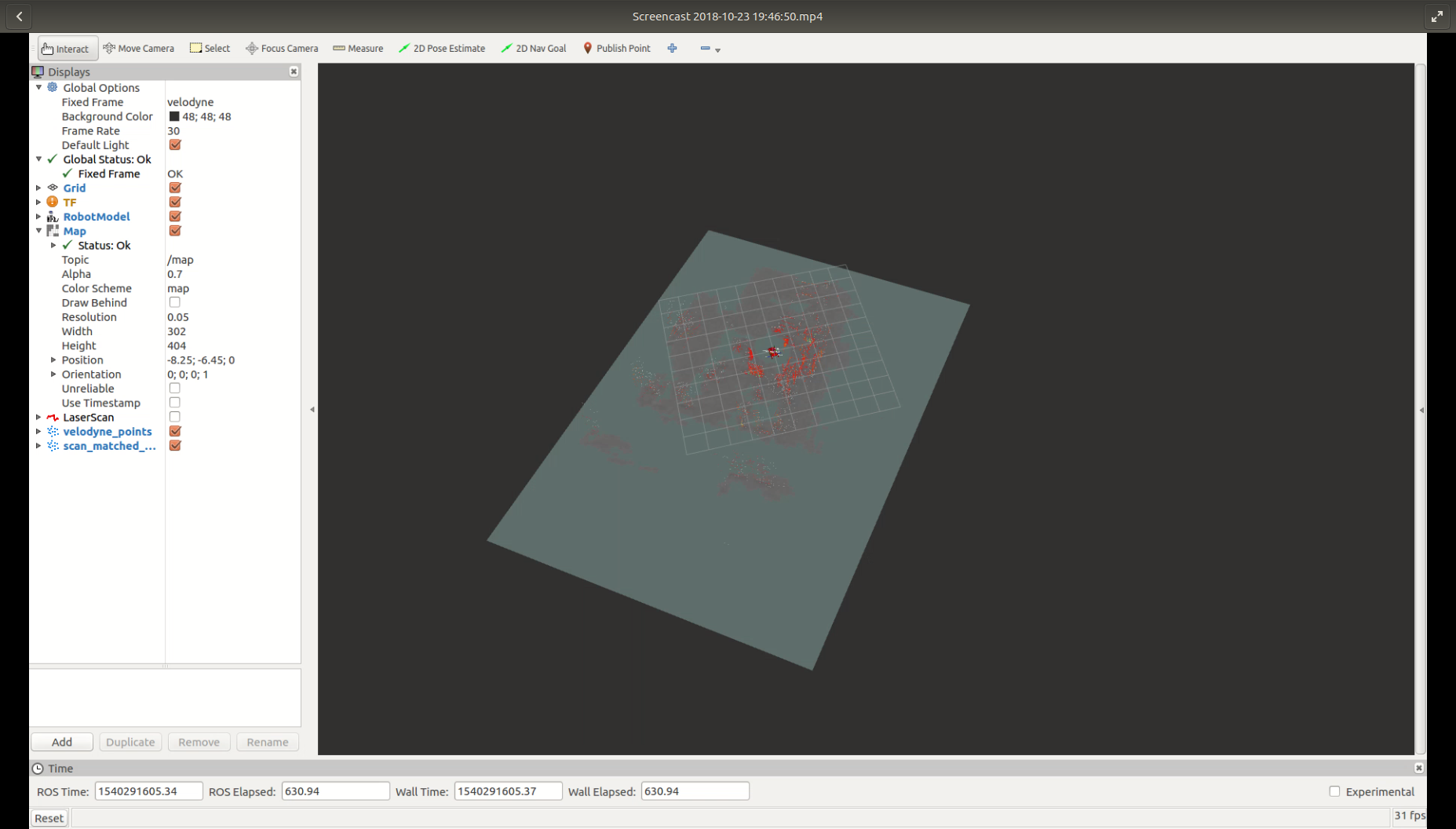Expand the Position property of Map
Image resolution: width=1456 pixels, height=829 pixels.
pyautogui.click(x=53, y=360)
